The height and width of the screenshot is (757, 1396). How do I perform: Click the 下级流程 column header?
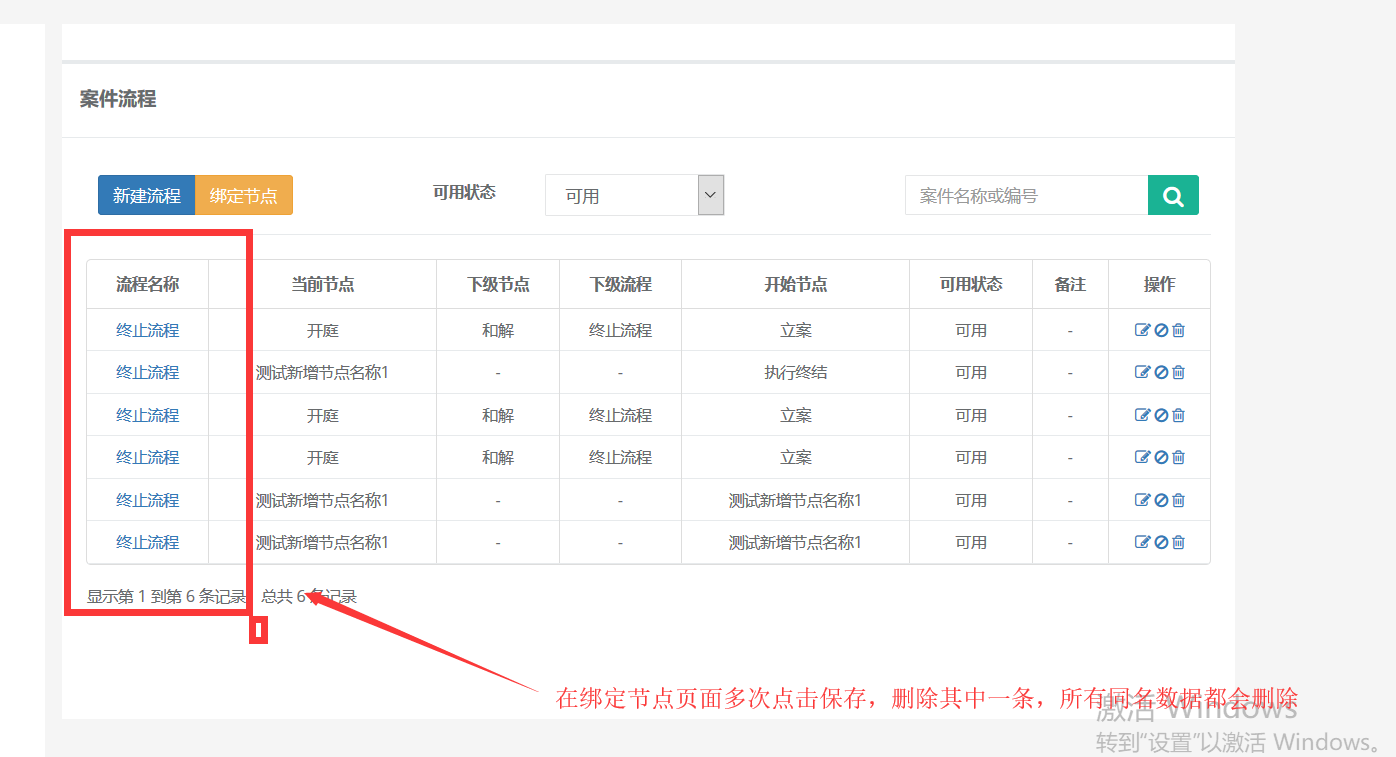[x=620, y=285]
